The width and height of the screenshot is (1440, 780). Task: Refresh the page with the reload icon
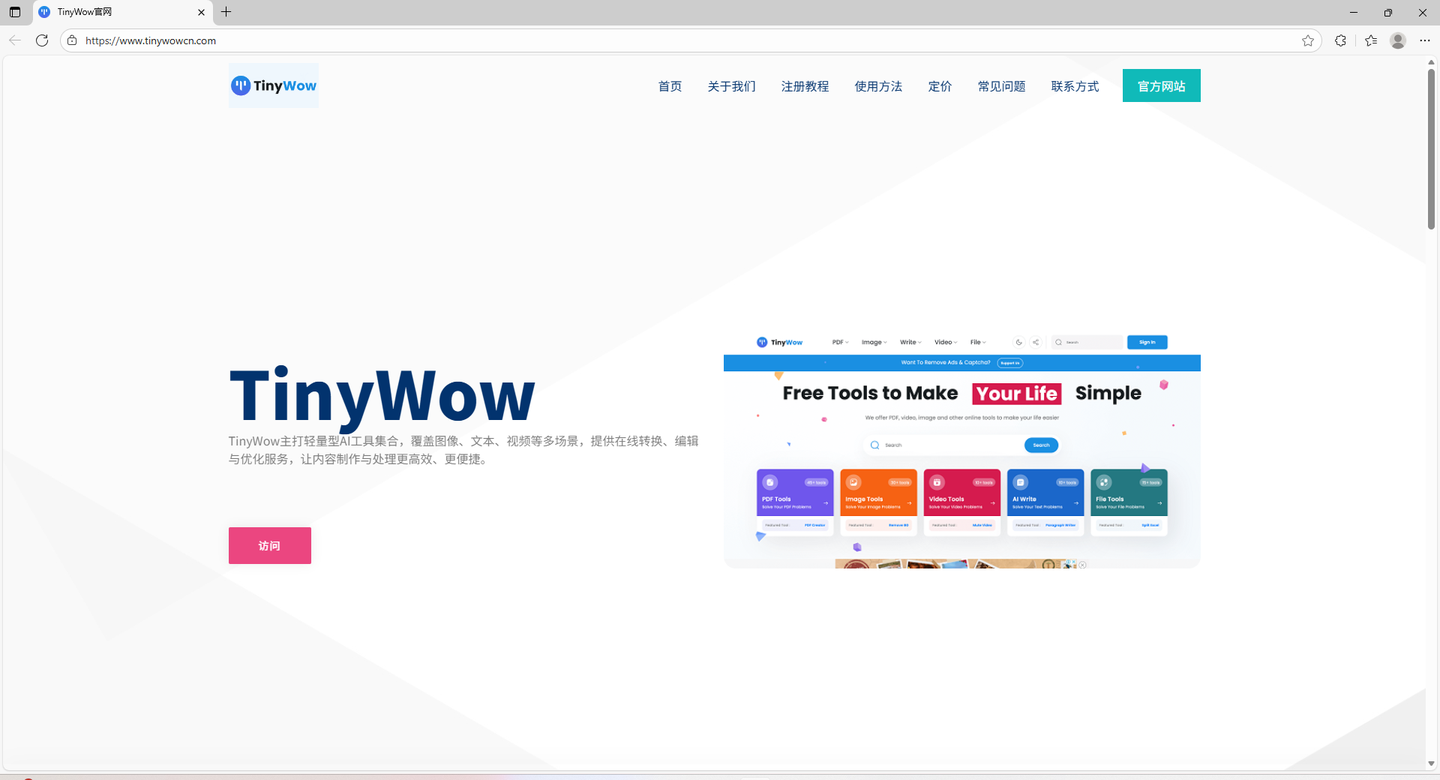[42, 40]
